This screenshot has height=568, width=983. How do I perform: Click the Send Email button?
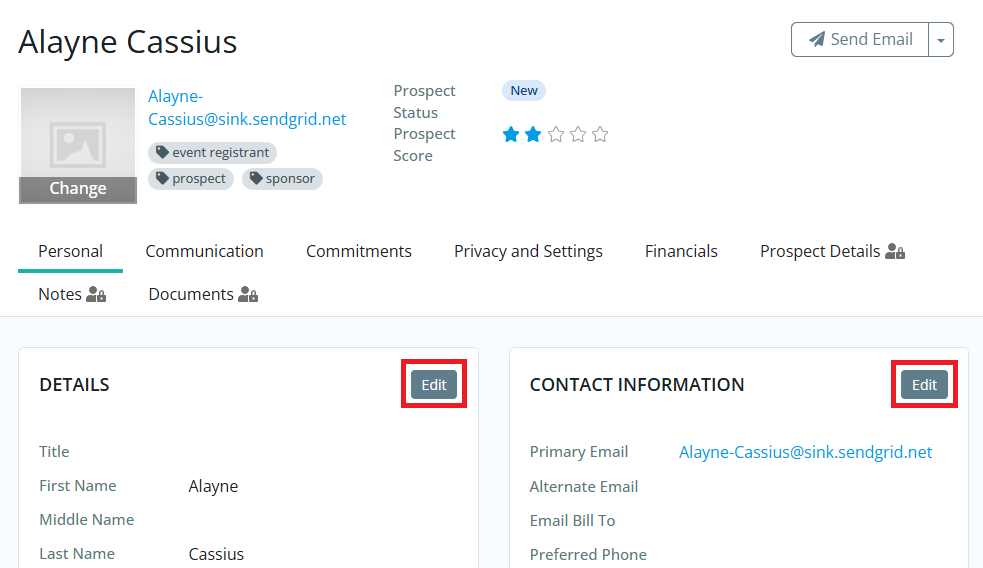point(860,40)
